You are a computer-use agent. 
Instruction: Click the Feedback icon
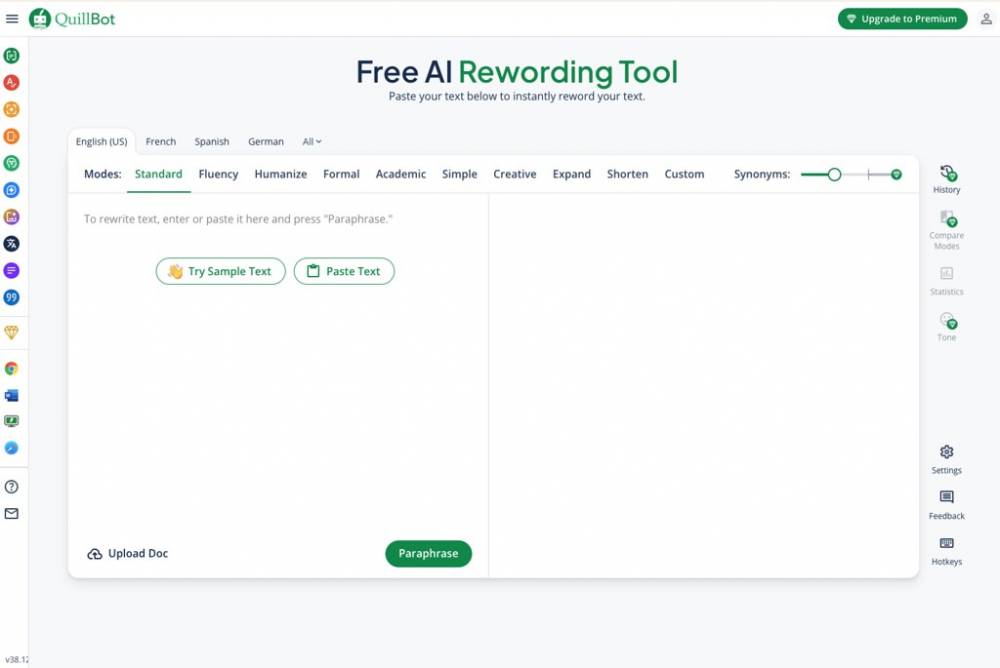click(x=946, y=503)
